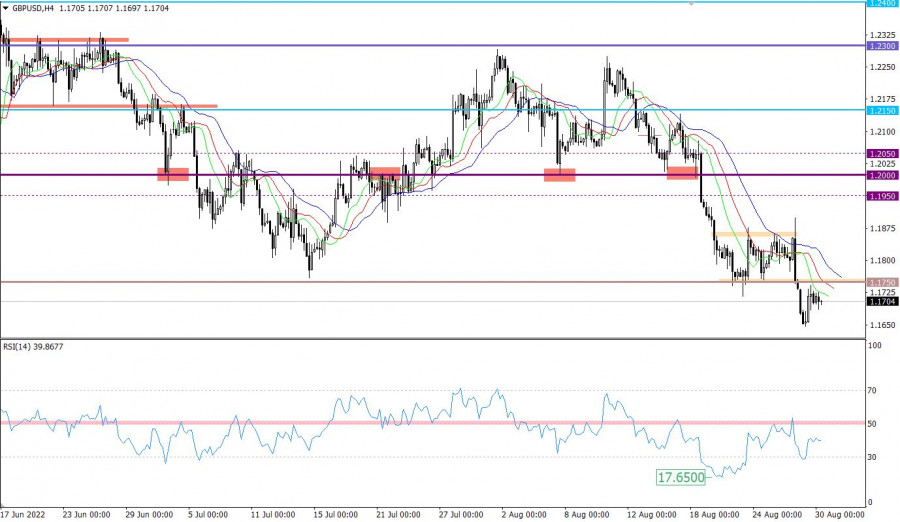Click the 1.1750 price level label
The height and width of the screenshot is (522, 900).
point(881,282)
